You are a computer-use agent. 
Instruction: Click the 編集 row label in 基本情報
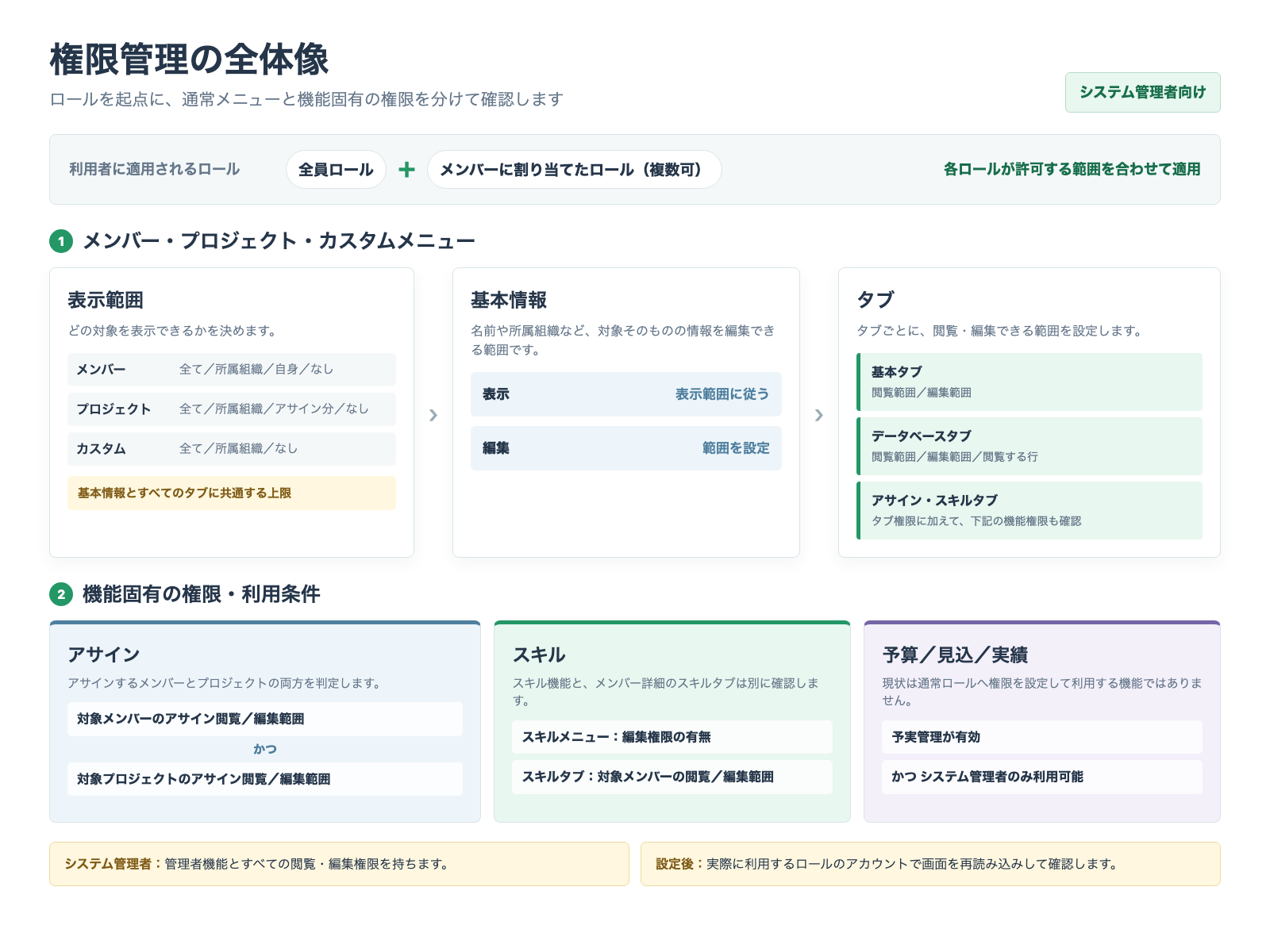496,448
